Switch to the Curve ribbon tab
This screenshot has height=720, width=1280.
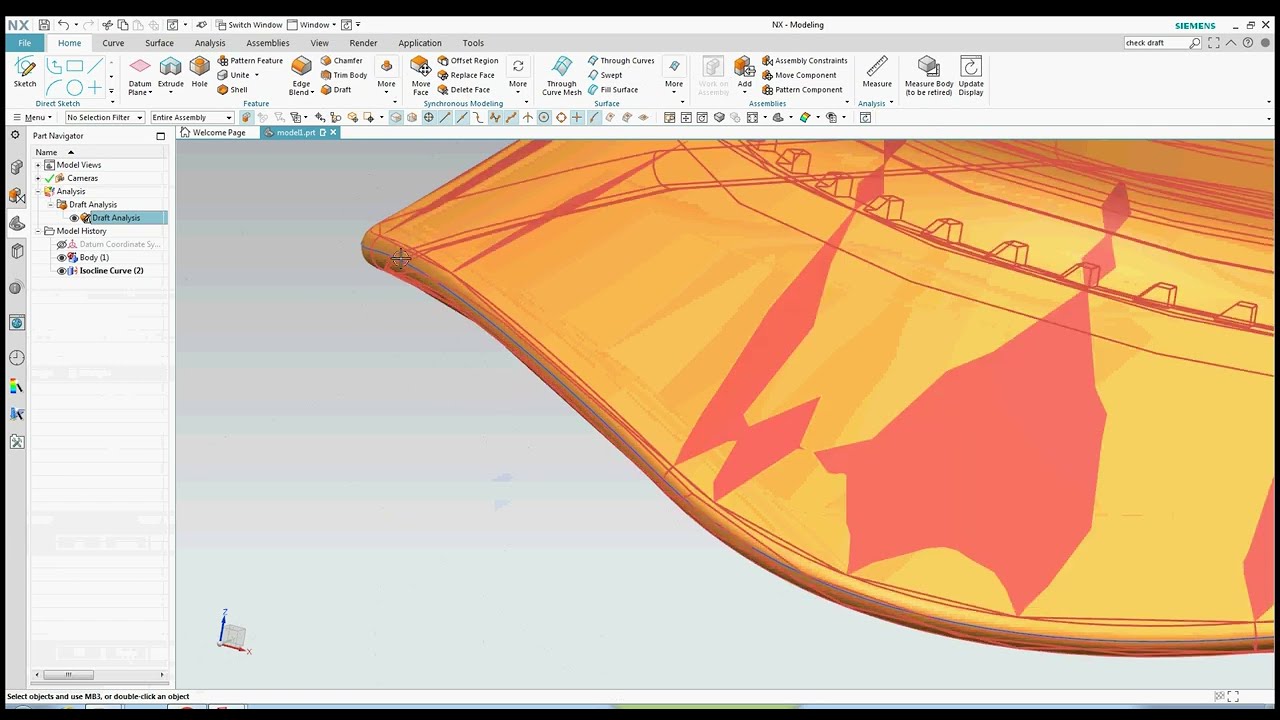coord(113,43)
